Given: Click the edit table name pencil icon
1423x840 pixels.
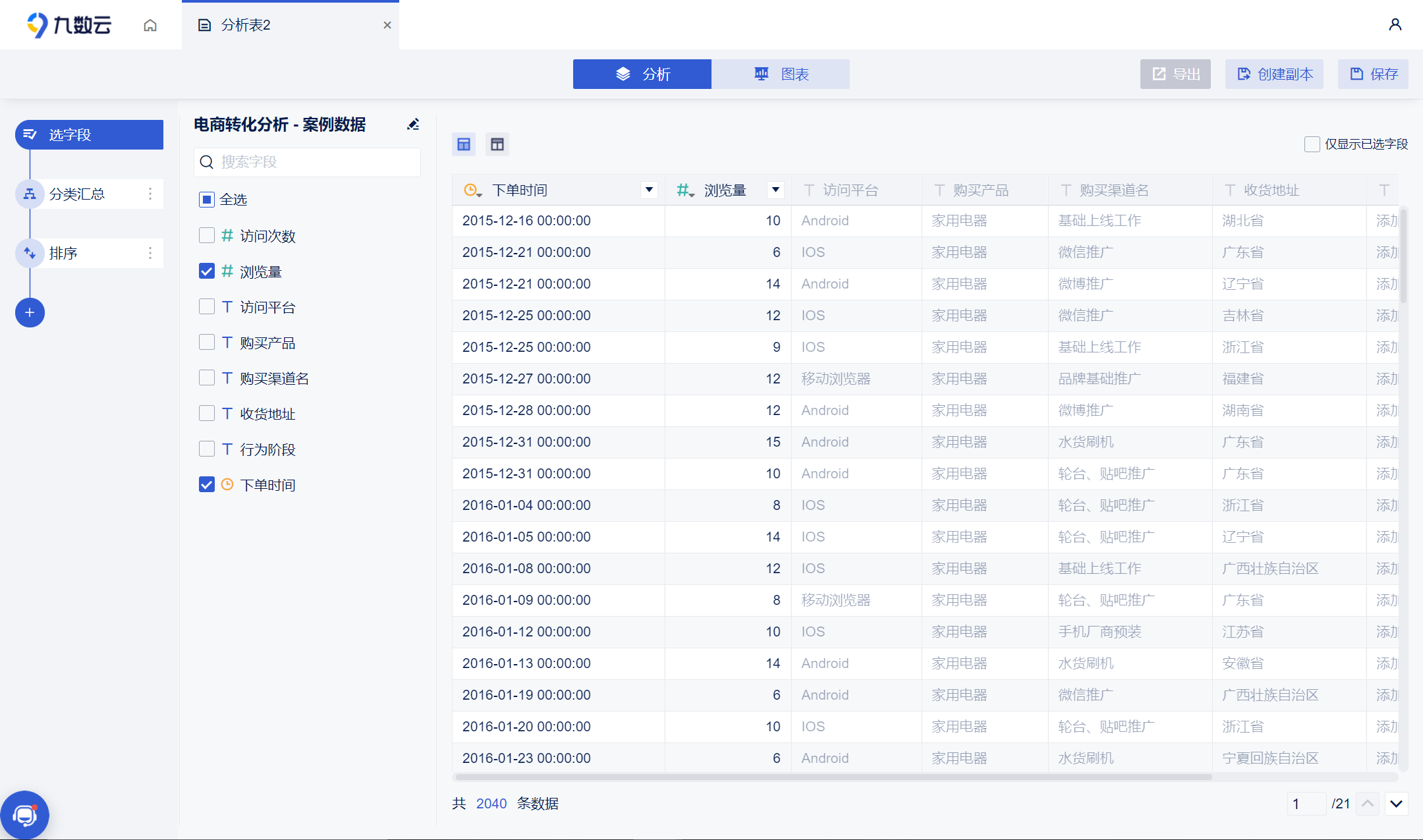Looking at the screenshot, I should pyautogui.click(x=413, y=125).
